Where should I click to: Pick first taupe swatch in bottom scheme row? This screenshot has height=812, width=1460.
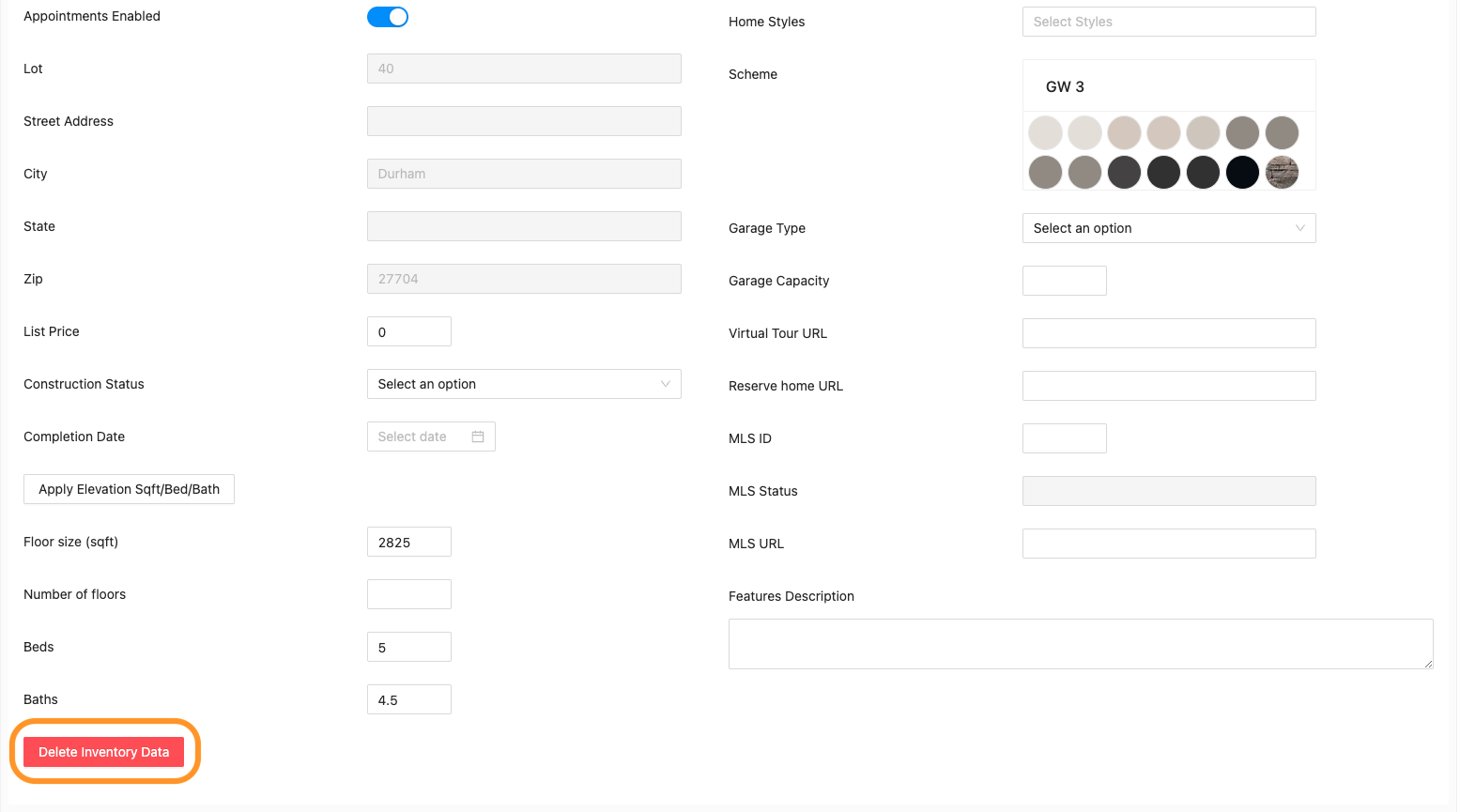[1045, 173]
